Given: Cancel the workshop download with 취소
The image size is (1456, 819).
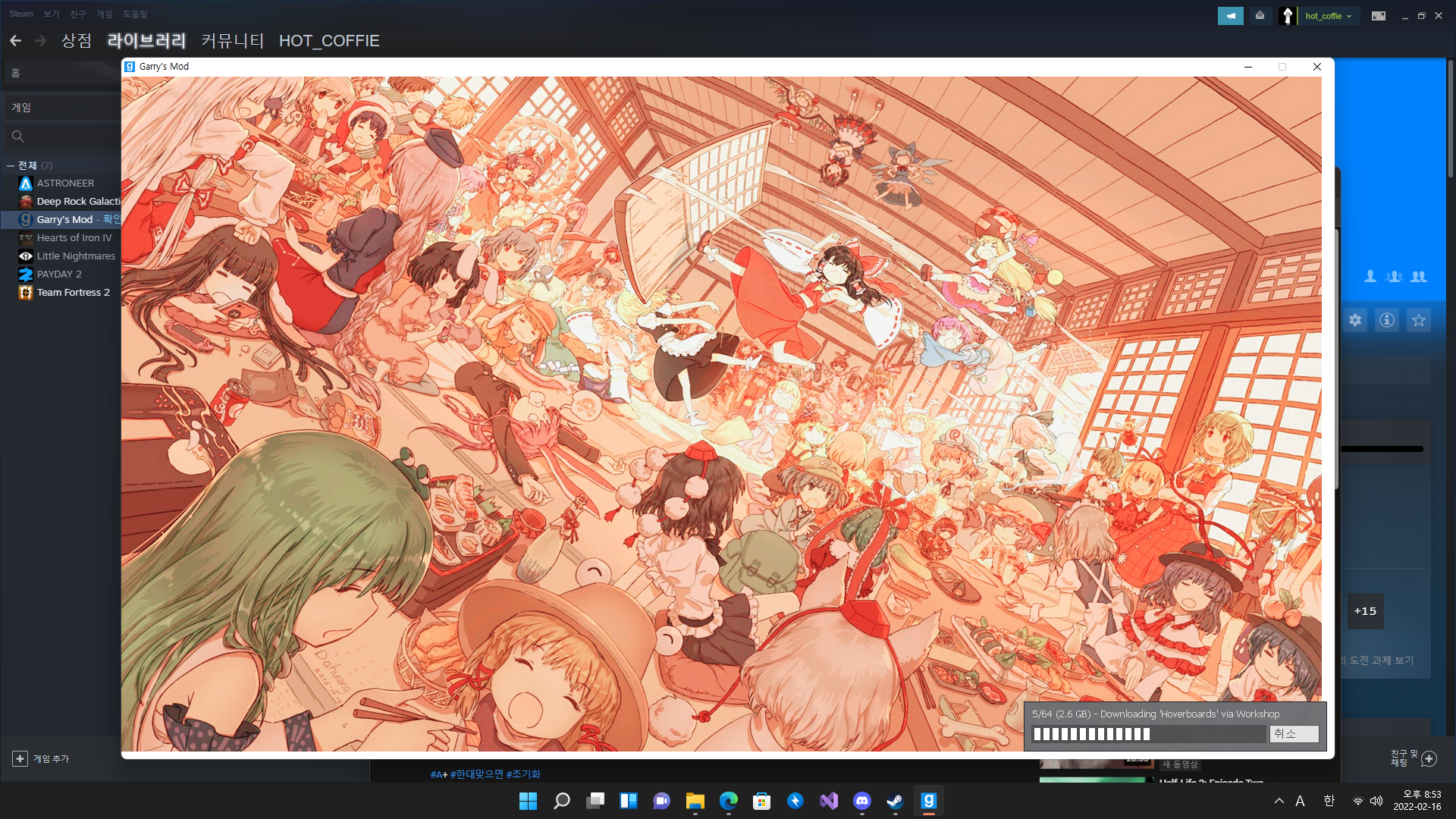Looking at the screenshot, I should [x=1294, y=734].
